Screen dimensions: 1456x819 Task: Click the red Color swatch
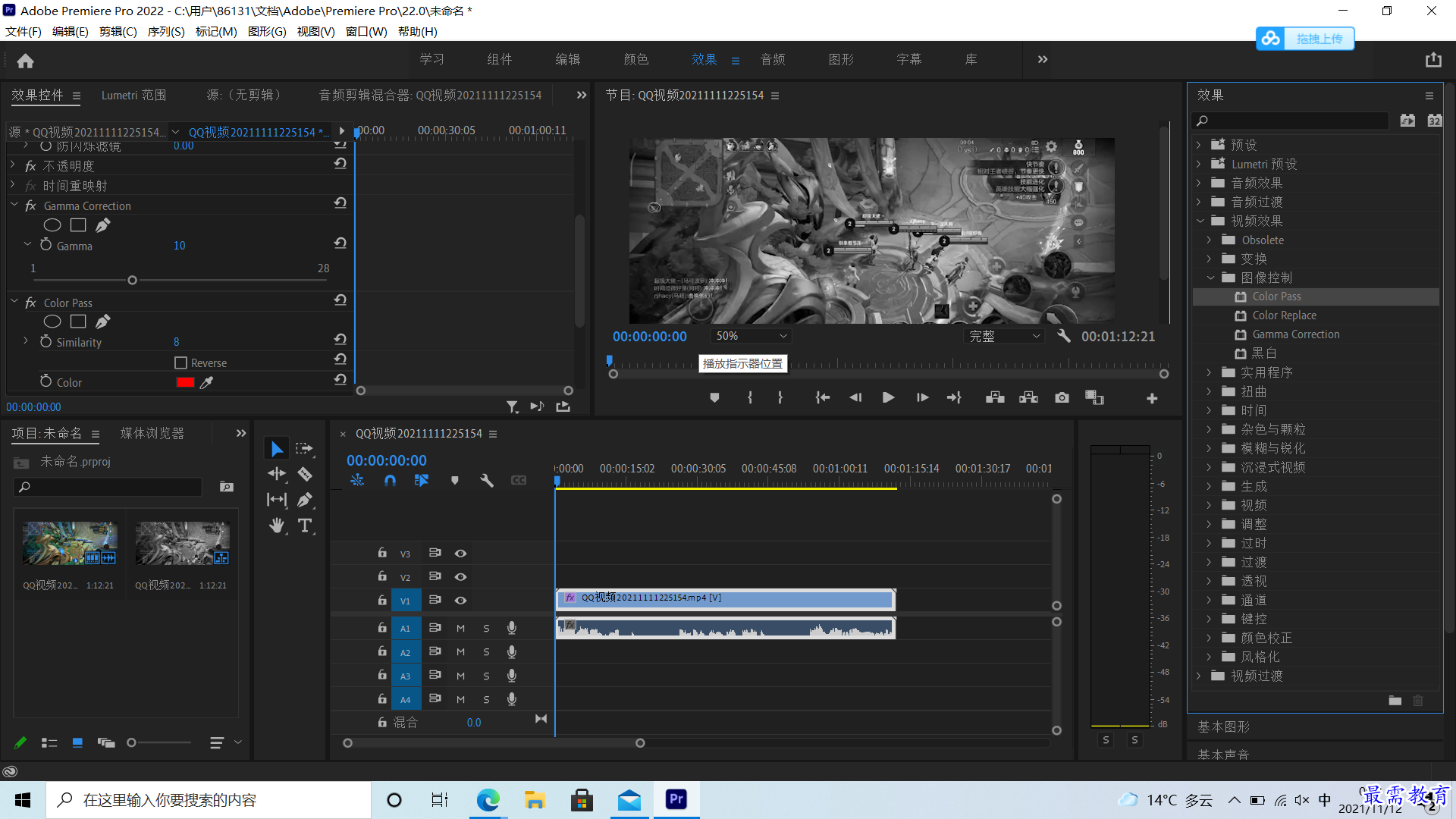point(185,382)
